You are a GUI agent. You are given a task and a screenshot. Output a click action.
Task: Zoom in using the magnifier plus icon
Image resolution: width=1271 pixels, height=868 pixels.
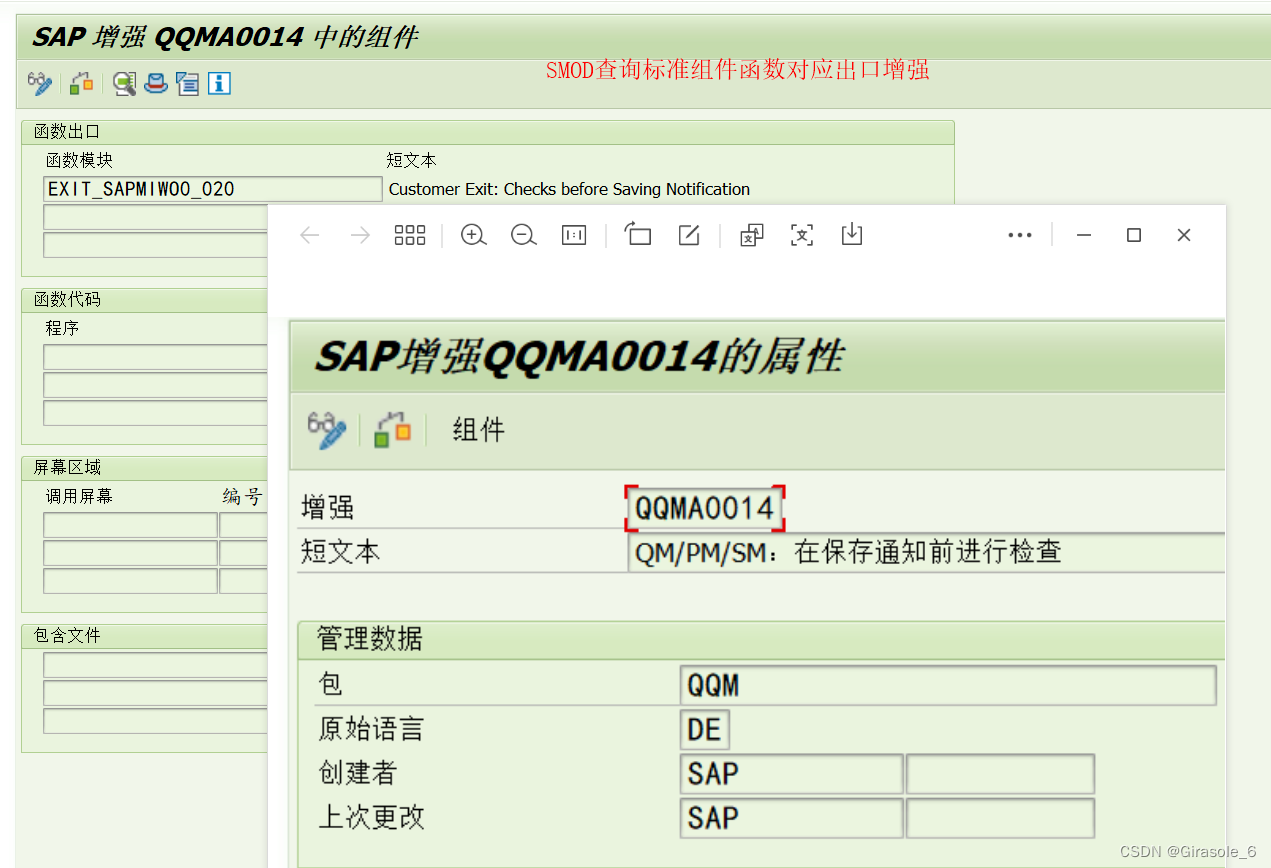[x=473, y=235]
